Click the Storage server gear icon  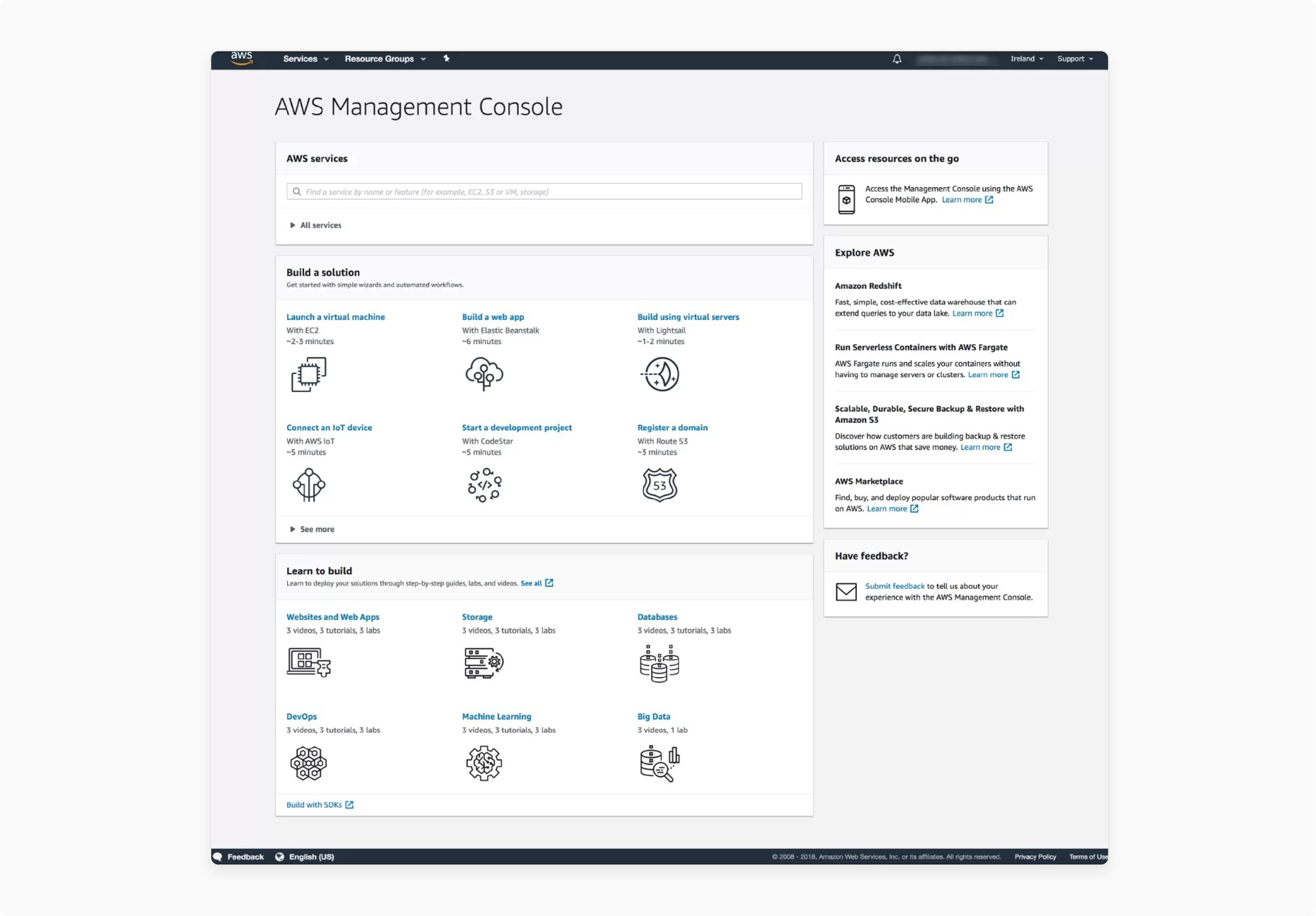[484, 663]
